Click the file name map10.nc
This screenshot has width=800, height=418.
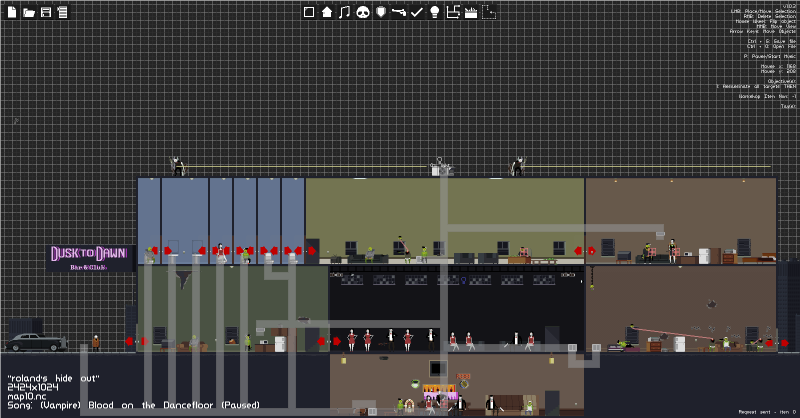[27, 396]
